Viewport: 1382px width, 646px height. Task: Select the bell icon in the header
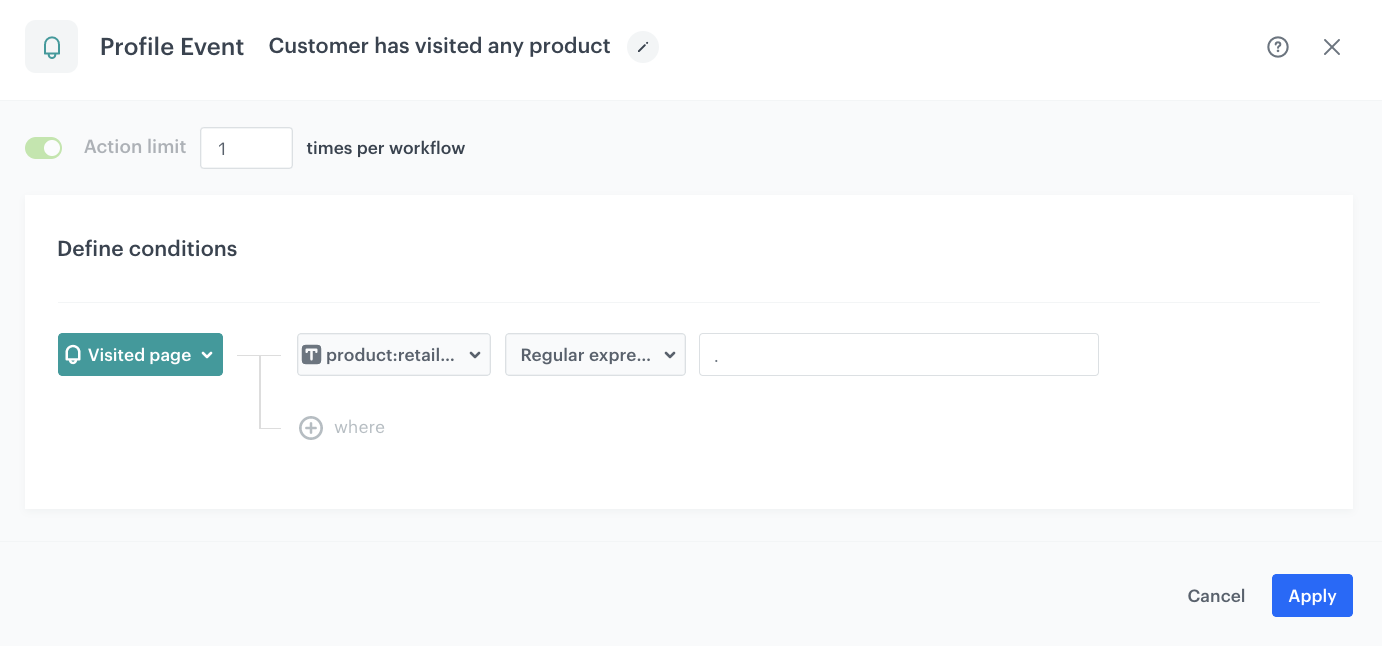click(x=51, y=46)
